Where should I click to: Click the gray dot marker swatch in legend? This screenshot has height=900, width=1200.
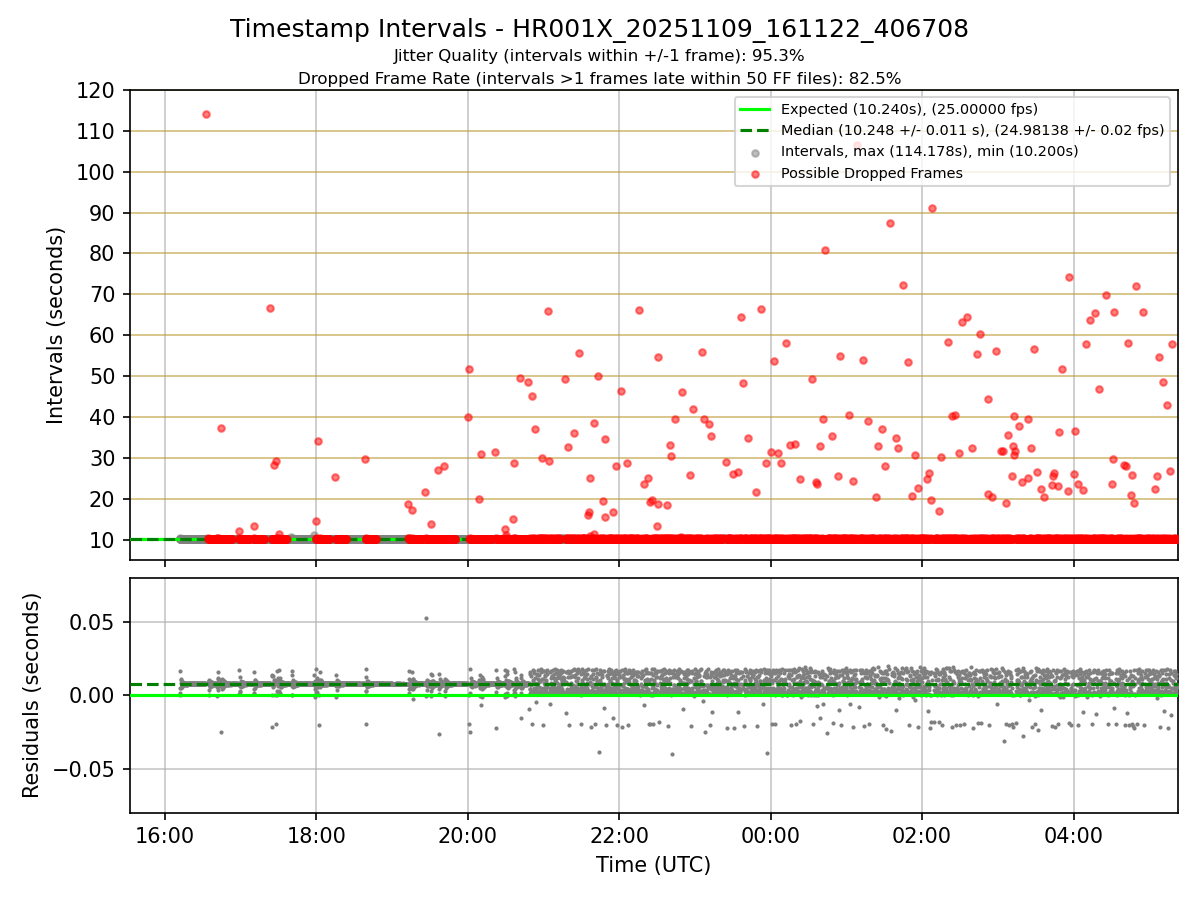point(756,153)
